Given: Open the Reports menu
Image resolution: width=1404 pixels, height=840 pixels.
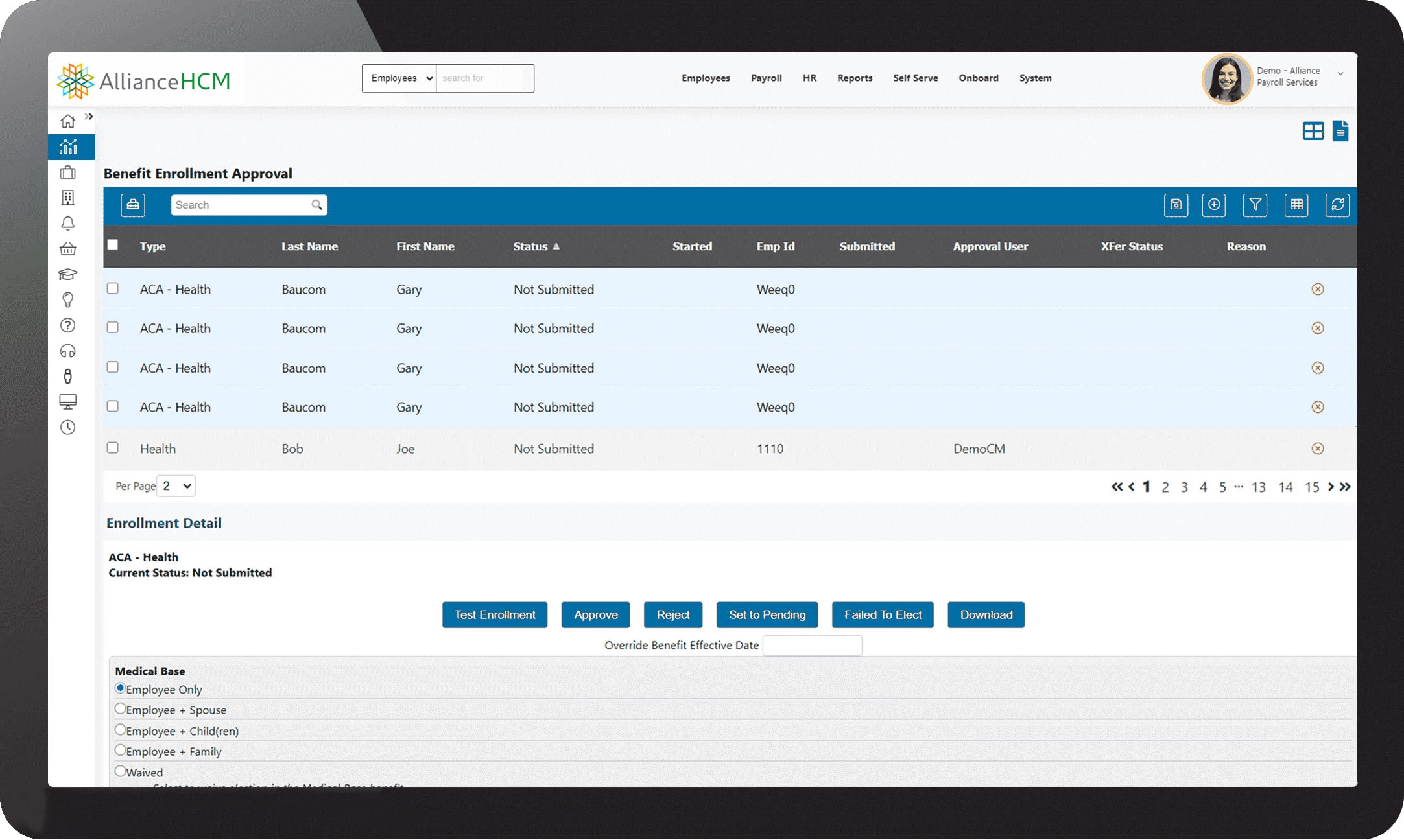Looking at the screenshot, I should tap(854, 78).
